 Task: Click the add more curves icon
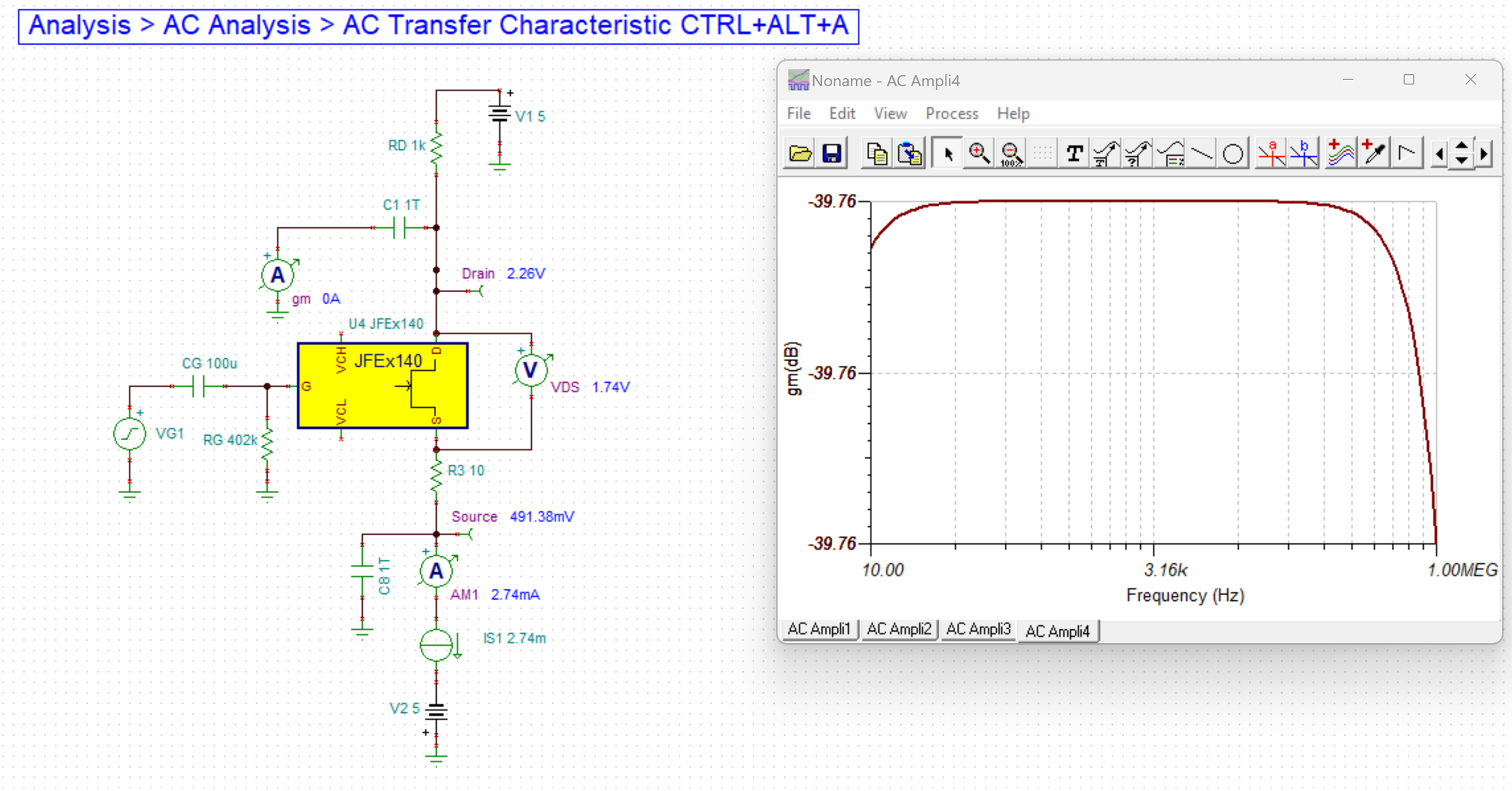click(1341, 153)
